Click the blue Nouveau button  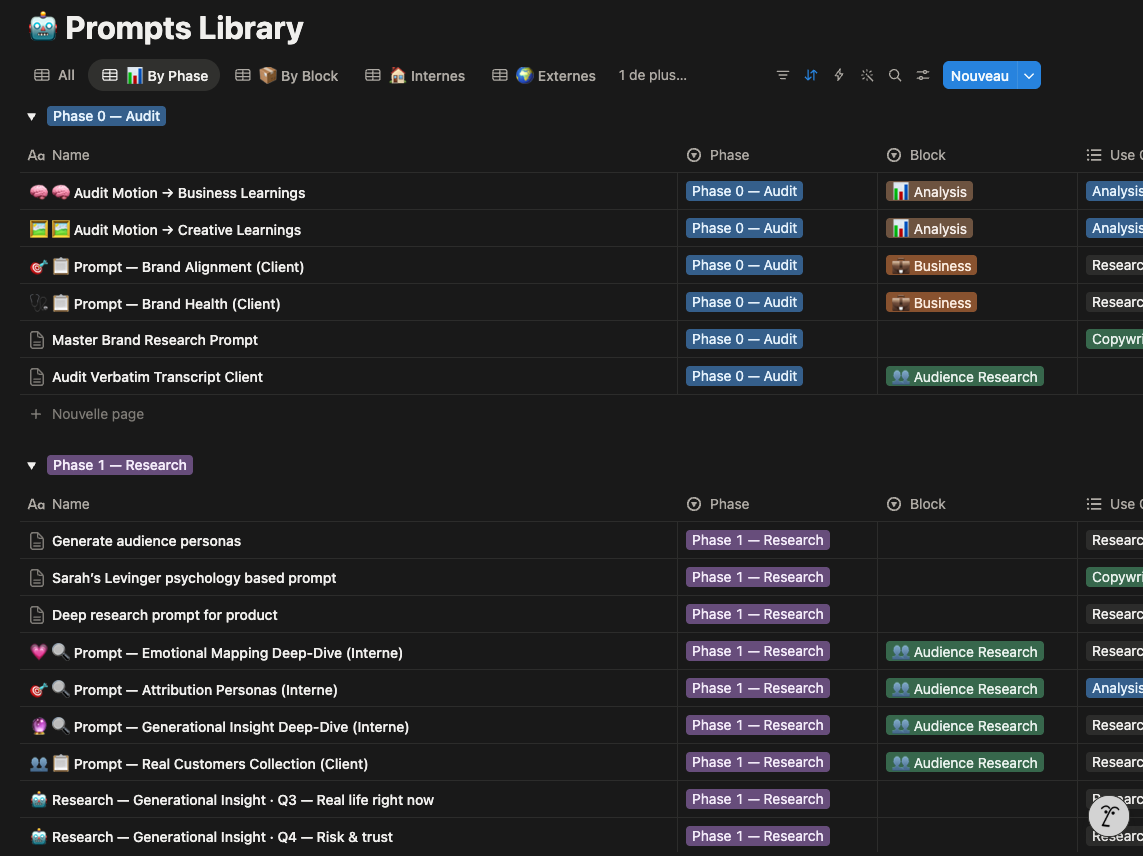tap(979, 75)
